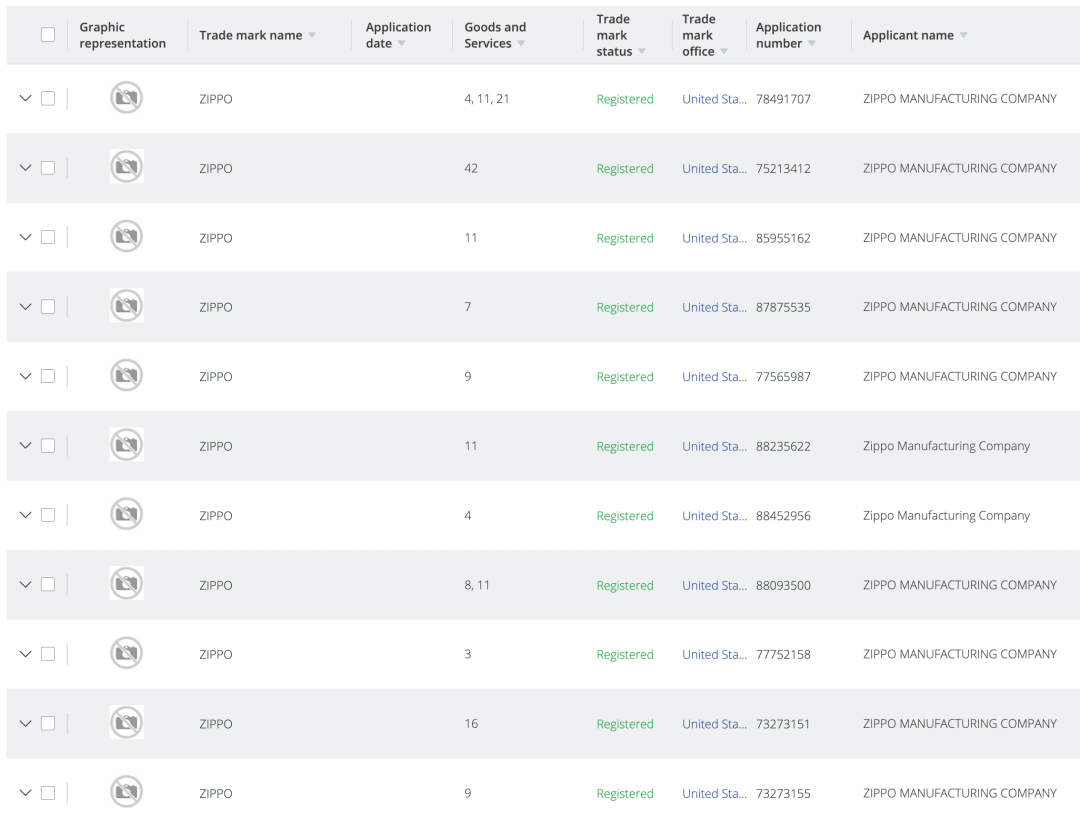Click no-image placeholder icon for application 88093500

[127, 584]
